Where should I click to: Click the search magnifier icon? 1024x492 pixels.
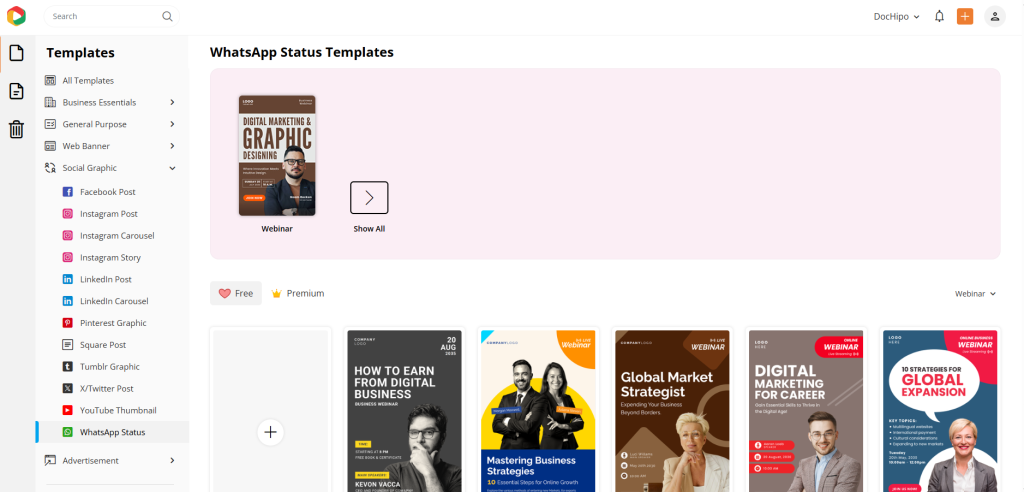[x=167, y=16]
